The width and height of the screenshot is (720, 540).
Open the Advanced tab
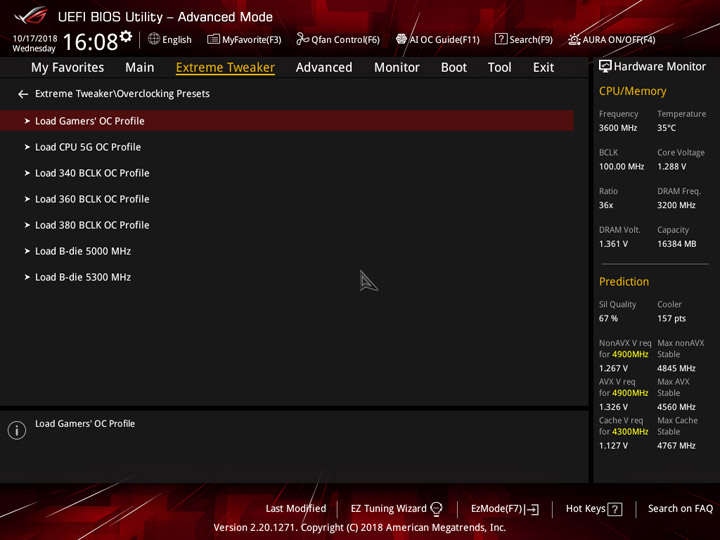(x=324, y=68)
